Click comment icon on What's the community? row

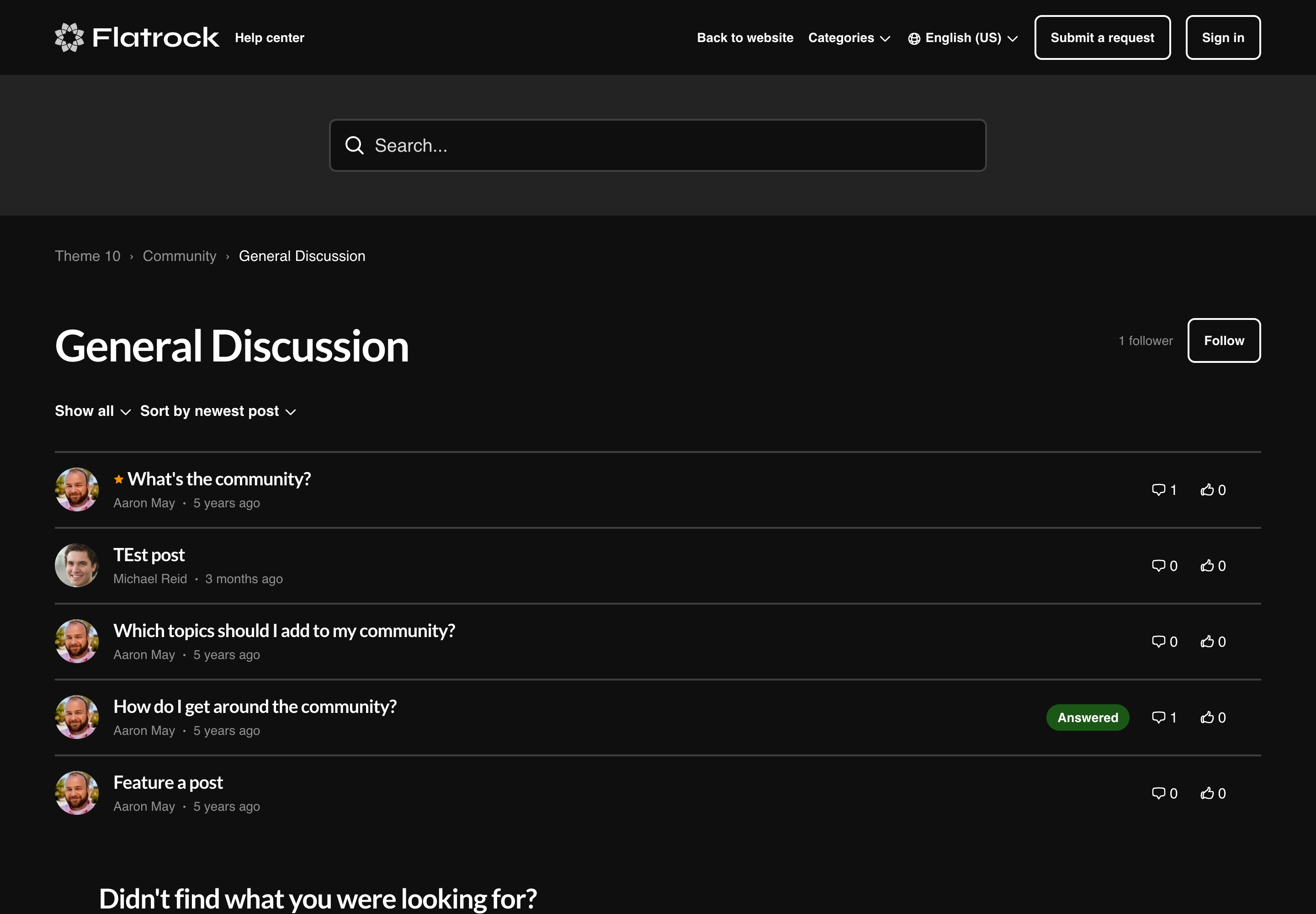(1158, 489)
